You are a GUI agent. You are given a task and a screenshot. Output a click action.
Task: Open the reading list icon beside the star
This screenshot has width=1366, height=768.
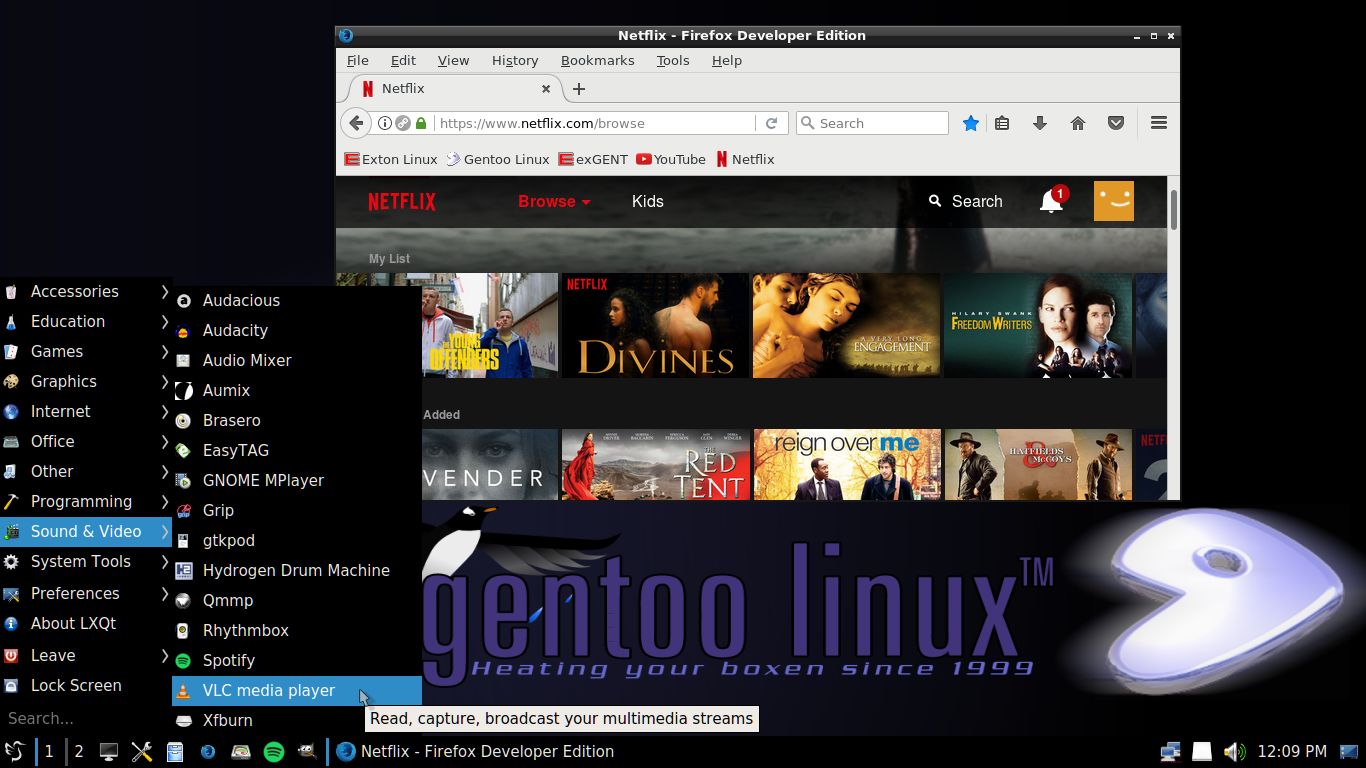(1002, 123)
